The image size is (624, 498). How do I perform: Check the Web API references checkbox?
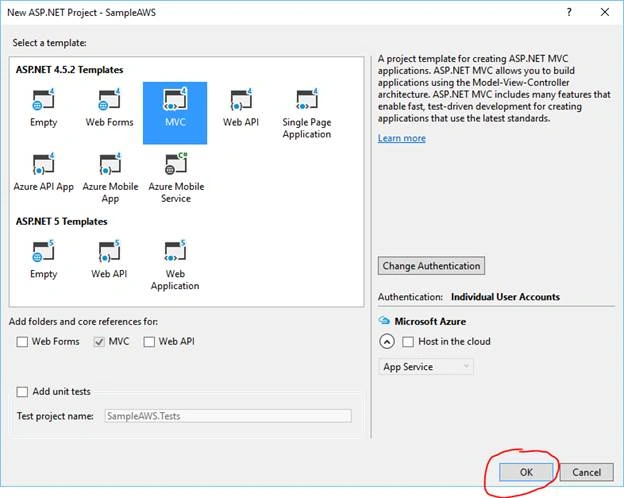point(149,342)
